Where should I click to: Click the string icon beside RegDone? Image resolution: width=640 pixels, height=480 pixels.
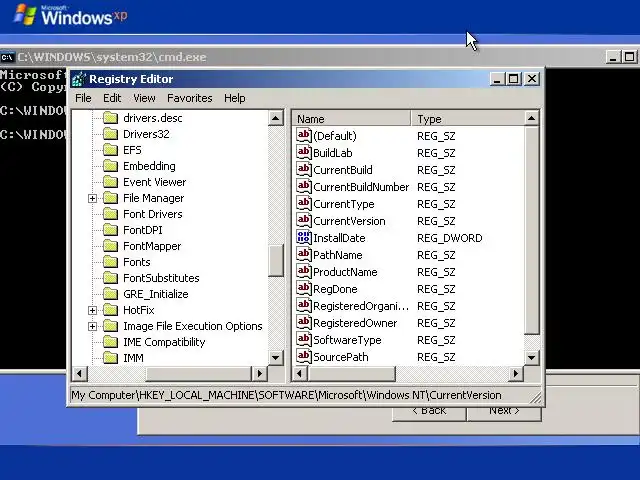tap(304, 289)
